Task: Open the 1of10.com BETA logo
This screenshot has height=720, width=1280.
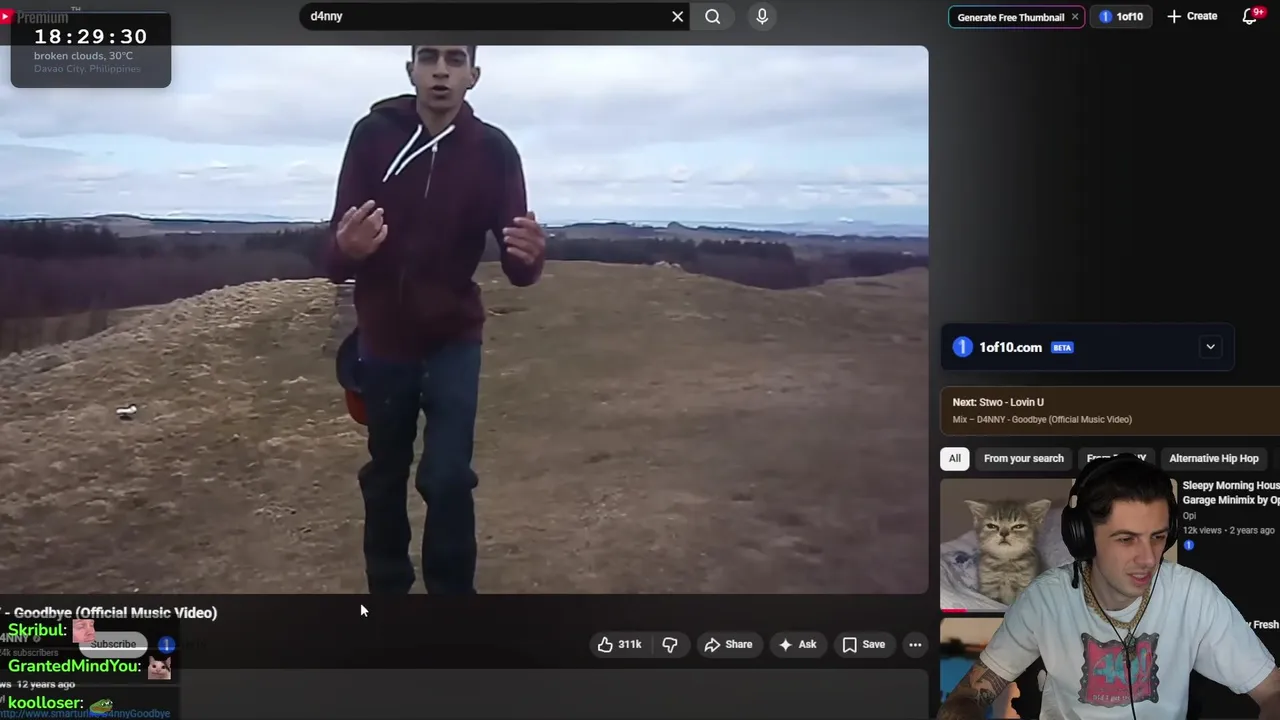Action: pos(1012,347)
